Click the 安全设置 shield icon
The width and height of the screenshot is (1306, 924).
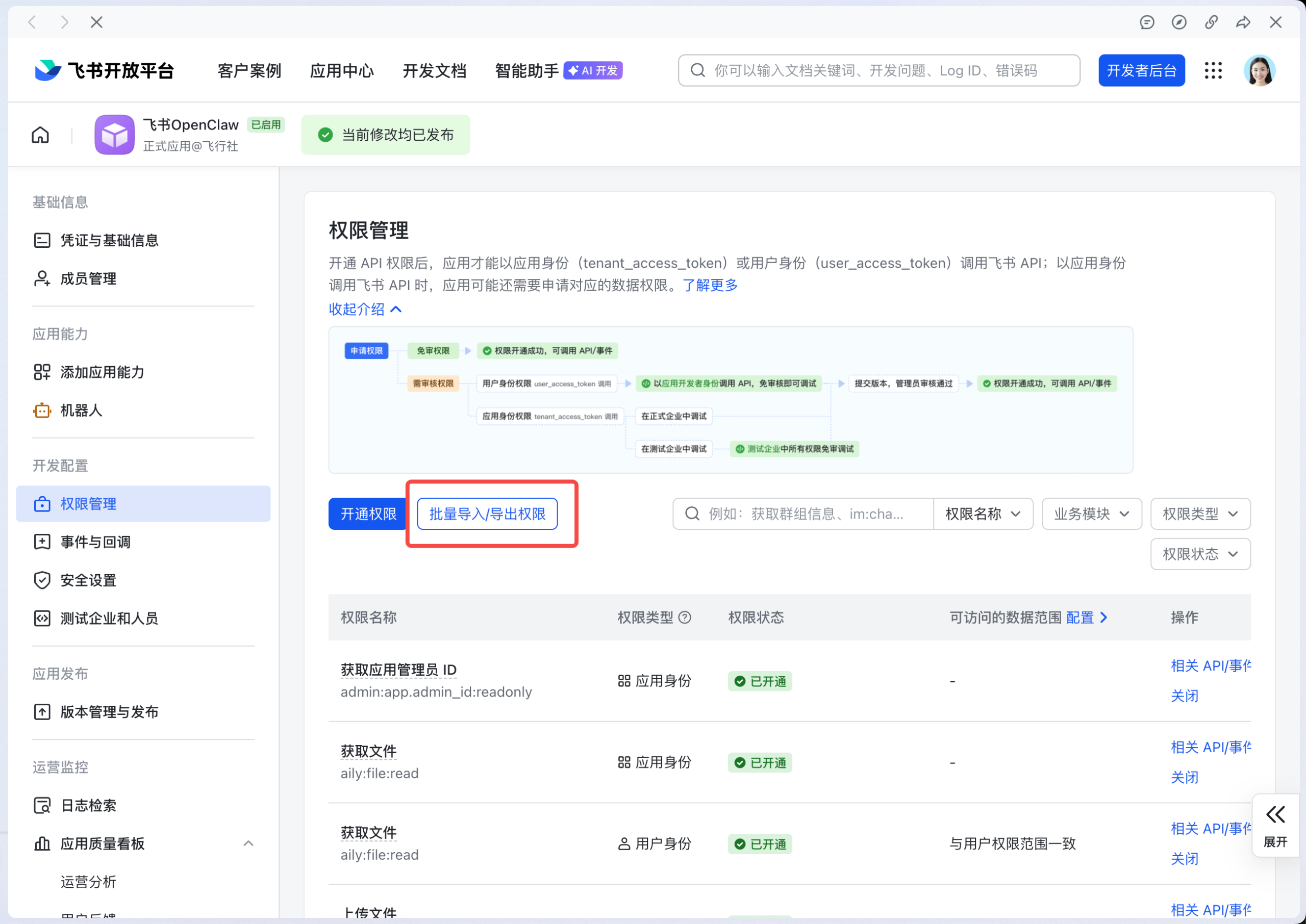coord(42,580)
